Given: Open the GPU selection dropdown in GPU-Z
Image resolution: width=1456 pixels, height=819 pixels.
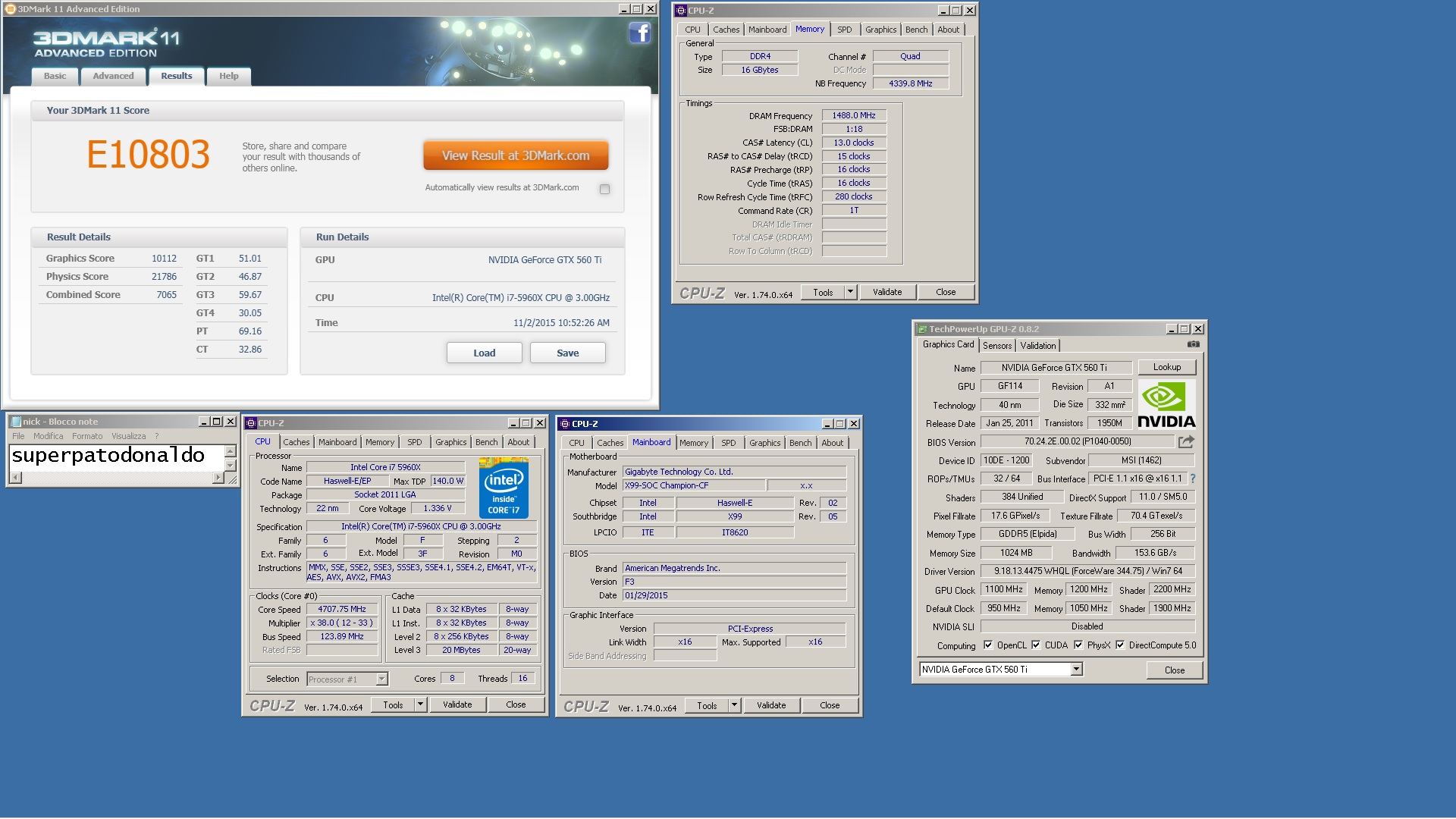Looking at the screenshot, I should tap(1076, 670).
